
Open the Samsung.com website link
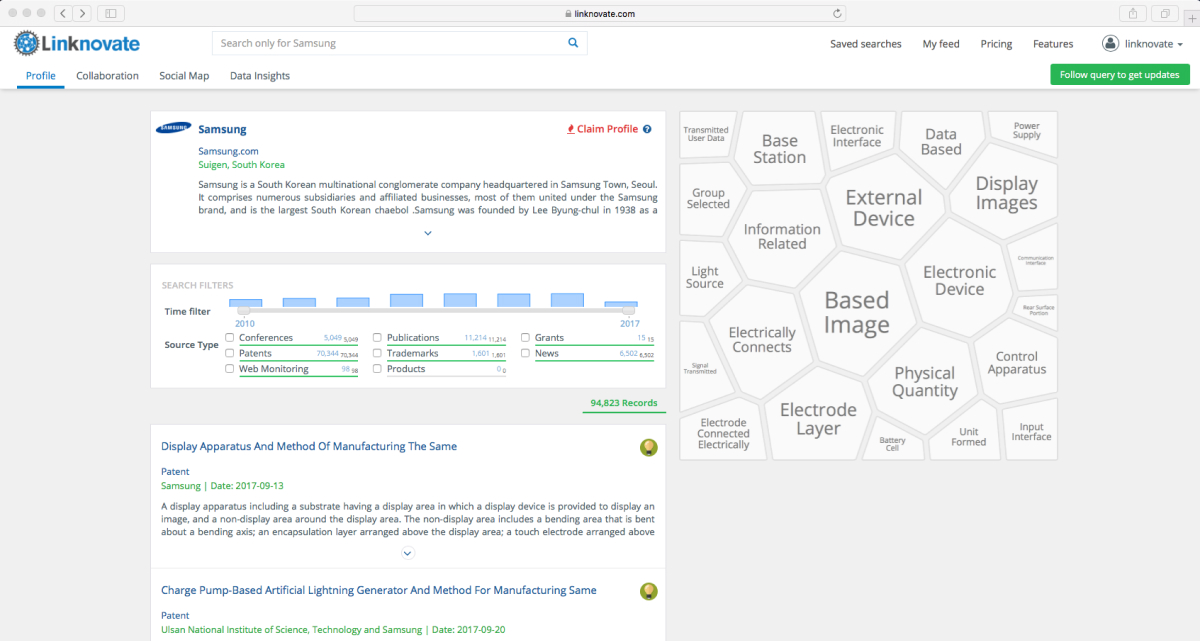coord(228,151)
